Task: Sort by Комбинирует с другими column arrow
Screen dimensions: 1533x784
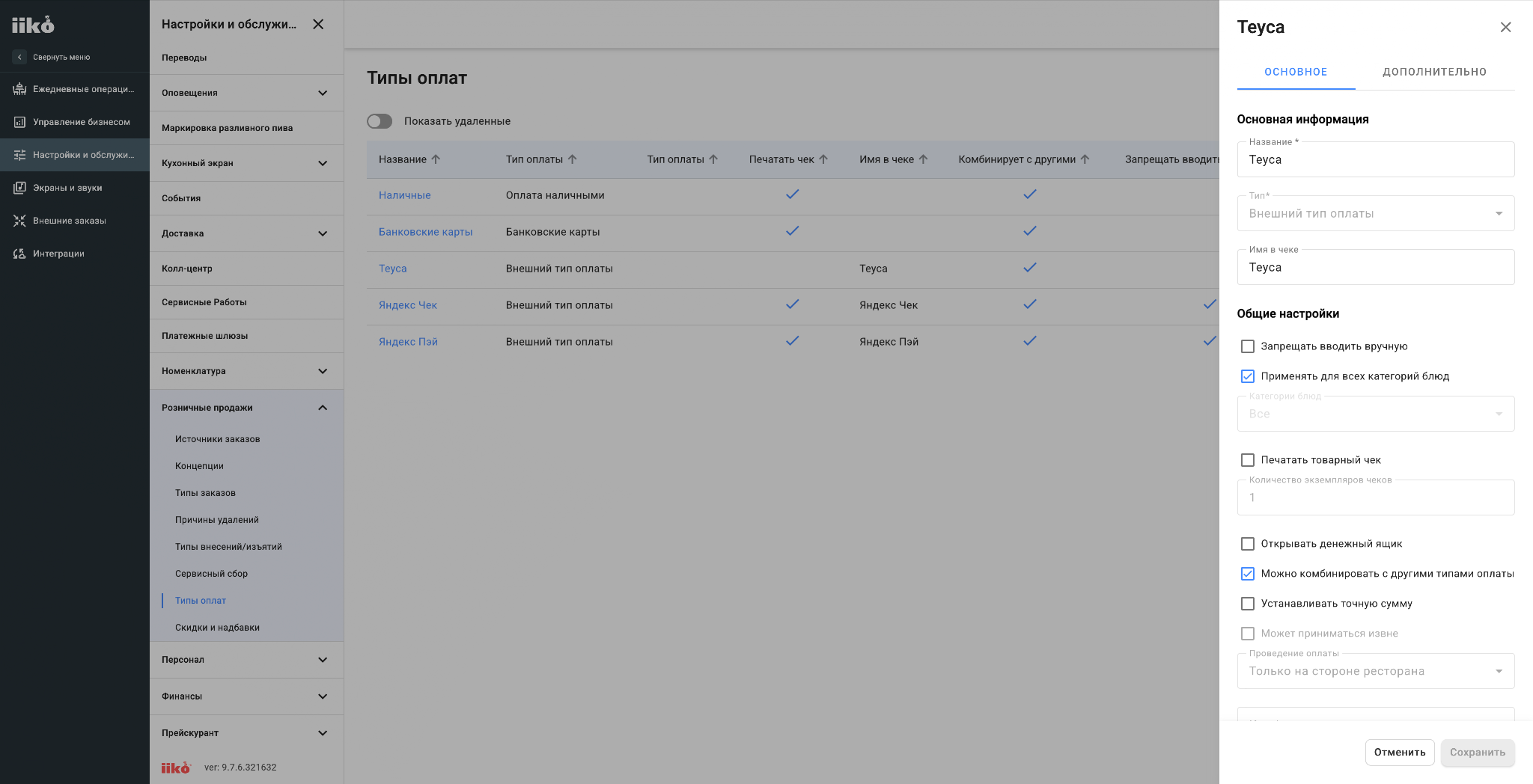Action: click(1085, 159)
